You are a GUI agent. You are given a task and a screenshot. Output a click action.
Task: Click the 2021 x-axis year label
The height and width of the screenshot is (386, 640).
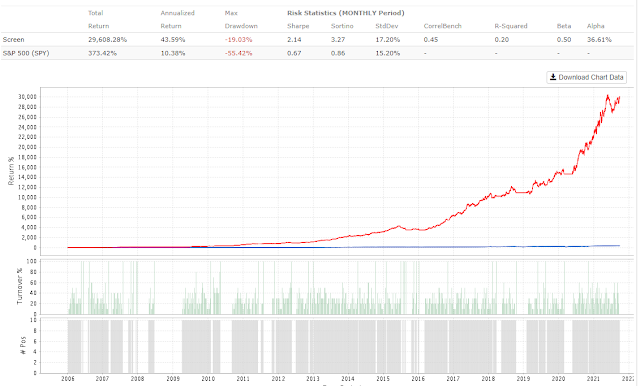[593, 379]
